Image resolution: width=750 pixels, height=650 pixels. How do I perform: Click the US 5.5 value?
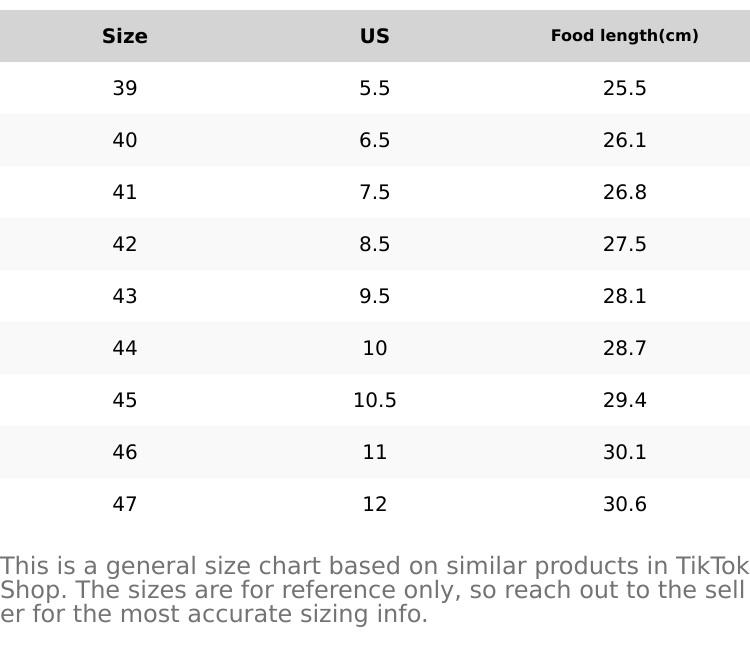pos(374,88)
